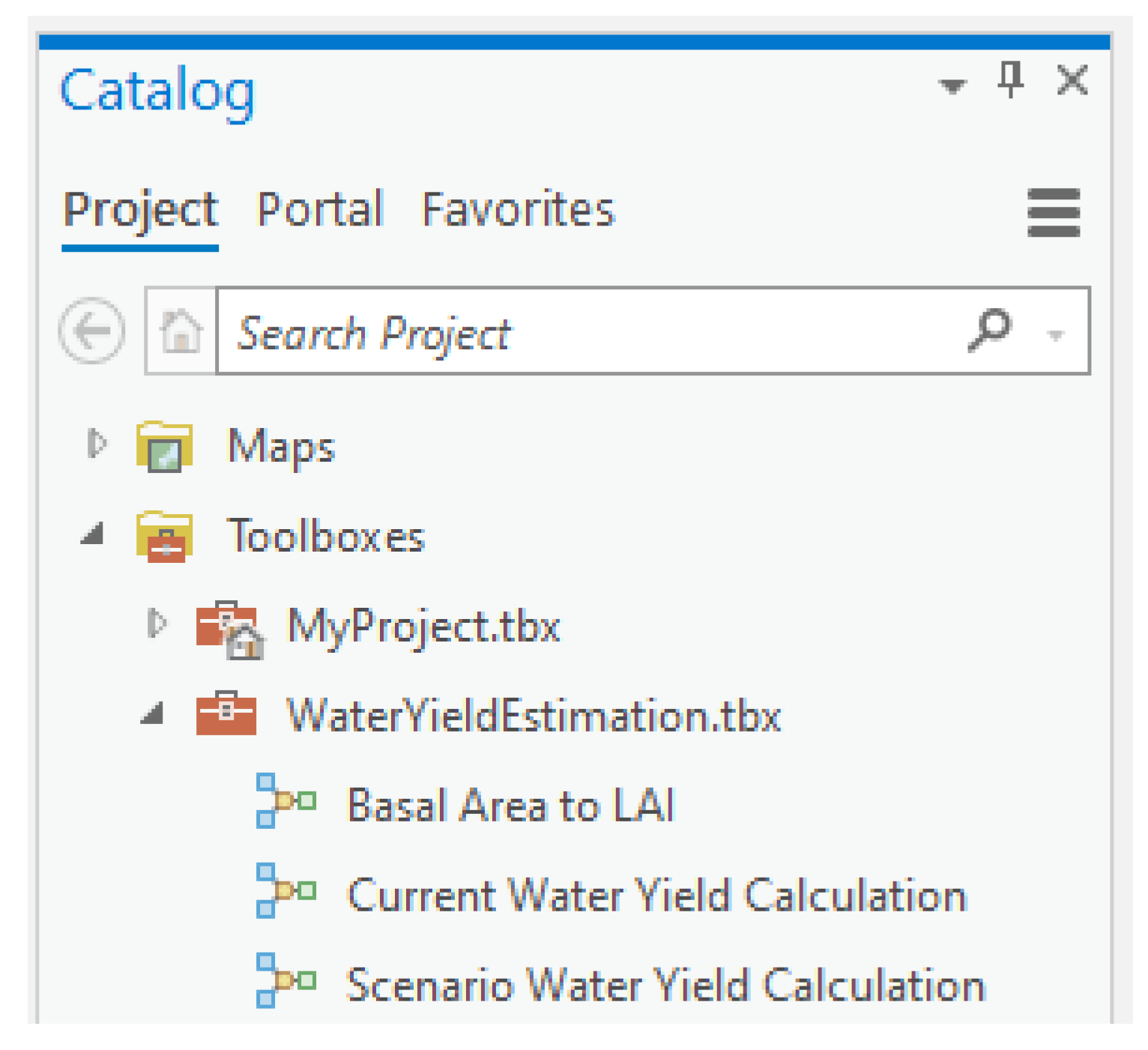This screenshot has width=1148, height=1050.
Task: Expand the Maps tree node
Action: click(96, 443)
